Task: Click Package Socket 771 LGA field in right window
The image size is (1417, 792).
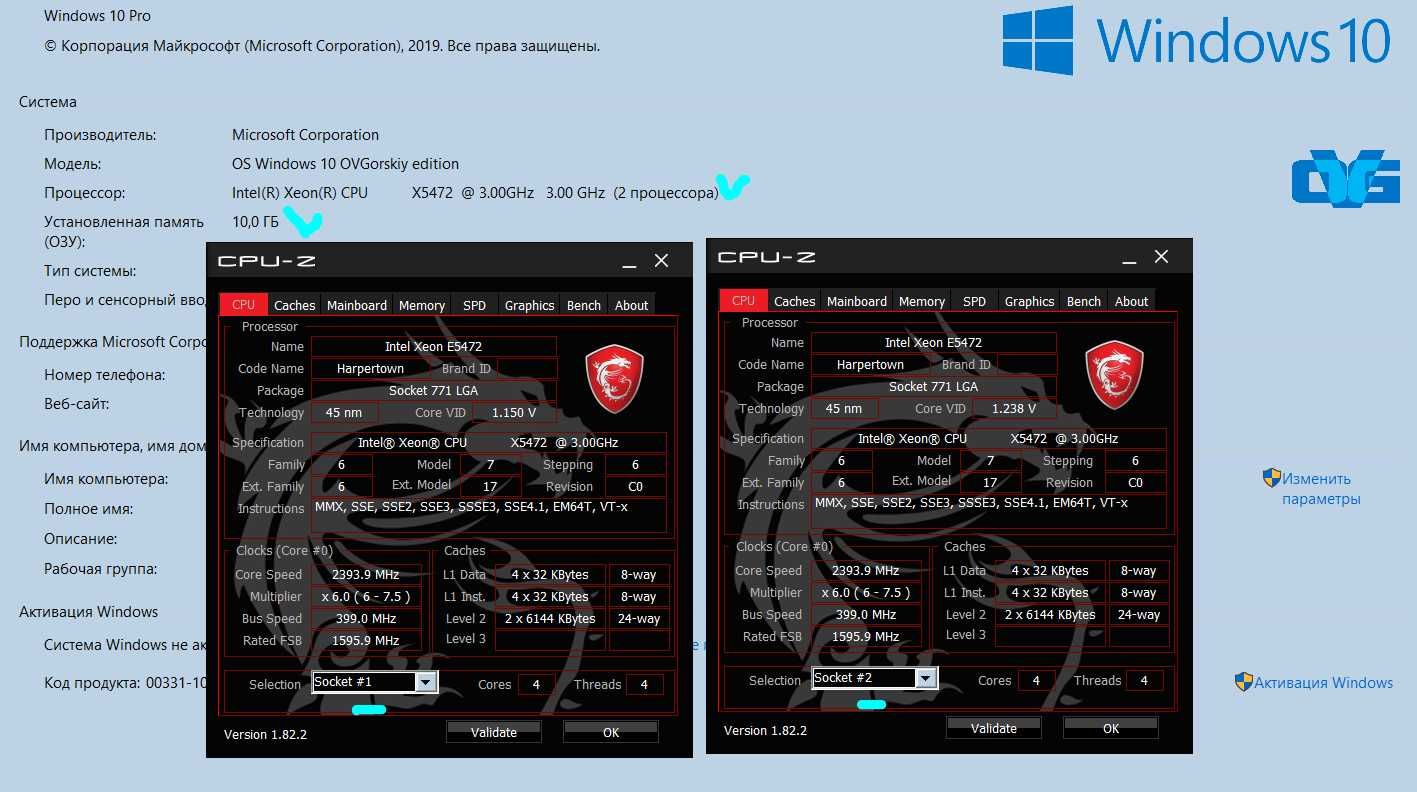Action: (933, 386)
